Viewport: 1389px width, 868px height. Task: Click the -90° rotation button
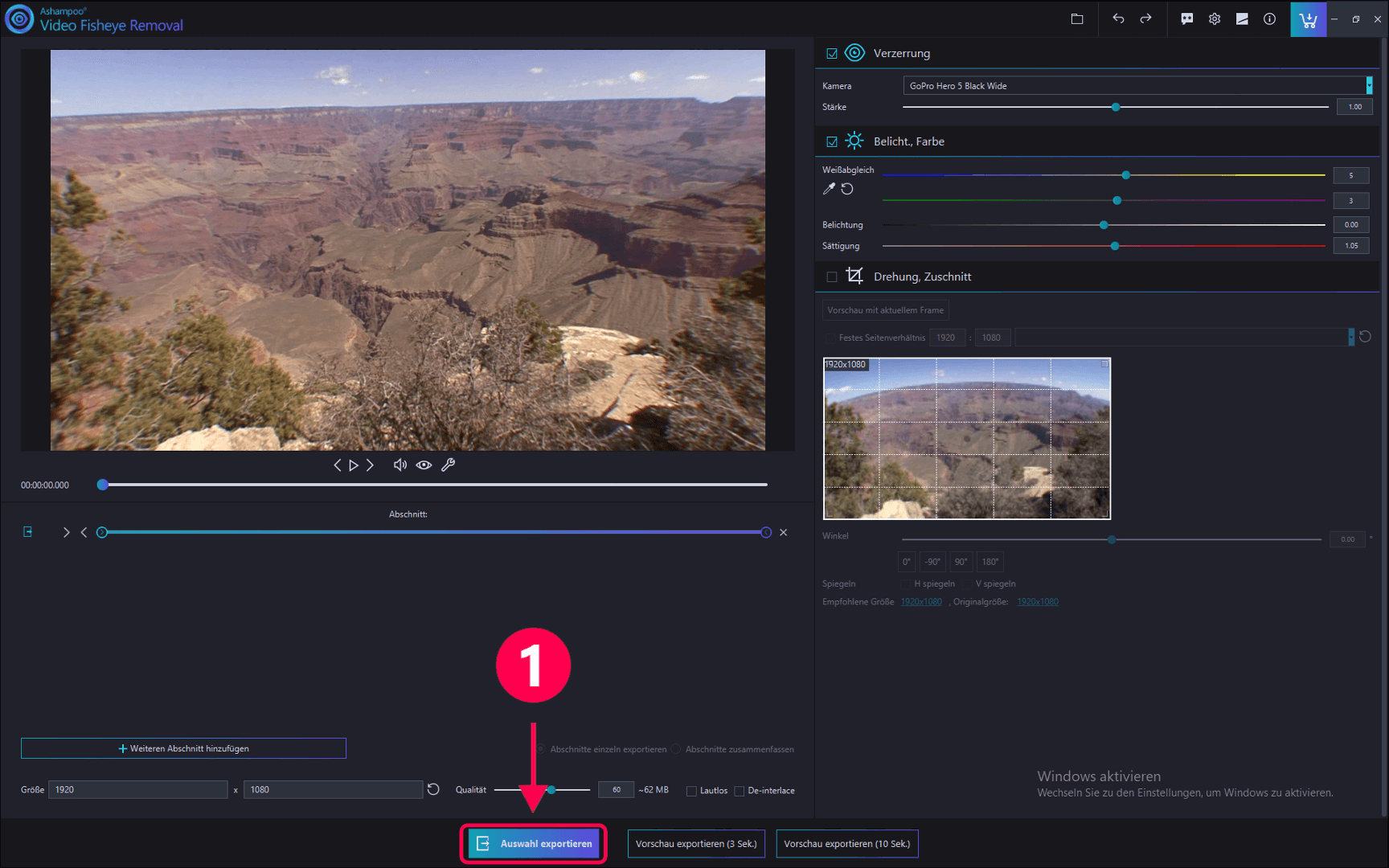click(x=932, y=562)
